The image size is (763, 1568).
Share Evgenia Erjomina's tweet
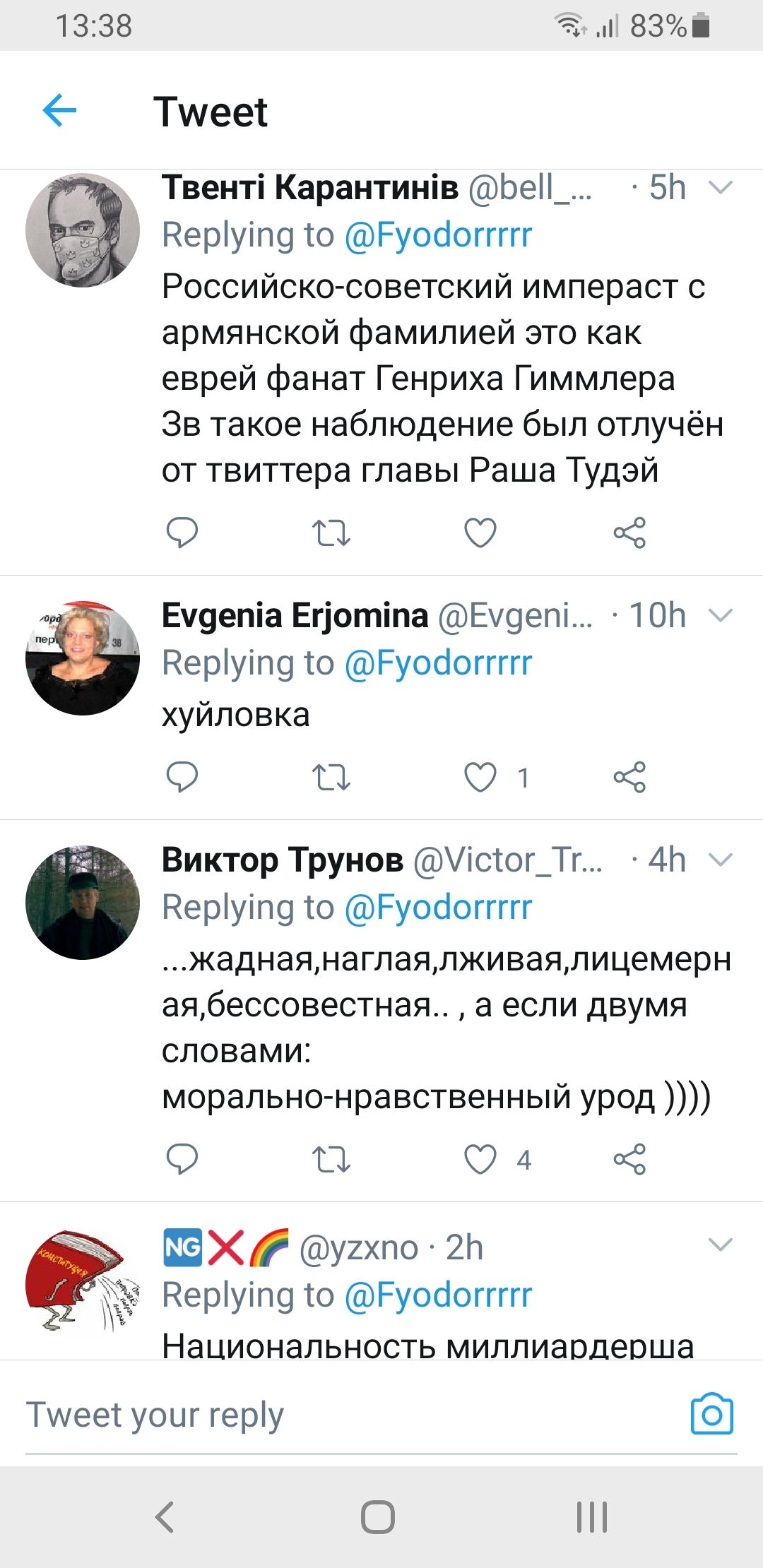coord(629,778)
